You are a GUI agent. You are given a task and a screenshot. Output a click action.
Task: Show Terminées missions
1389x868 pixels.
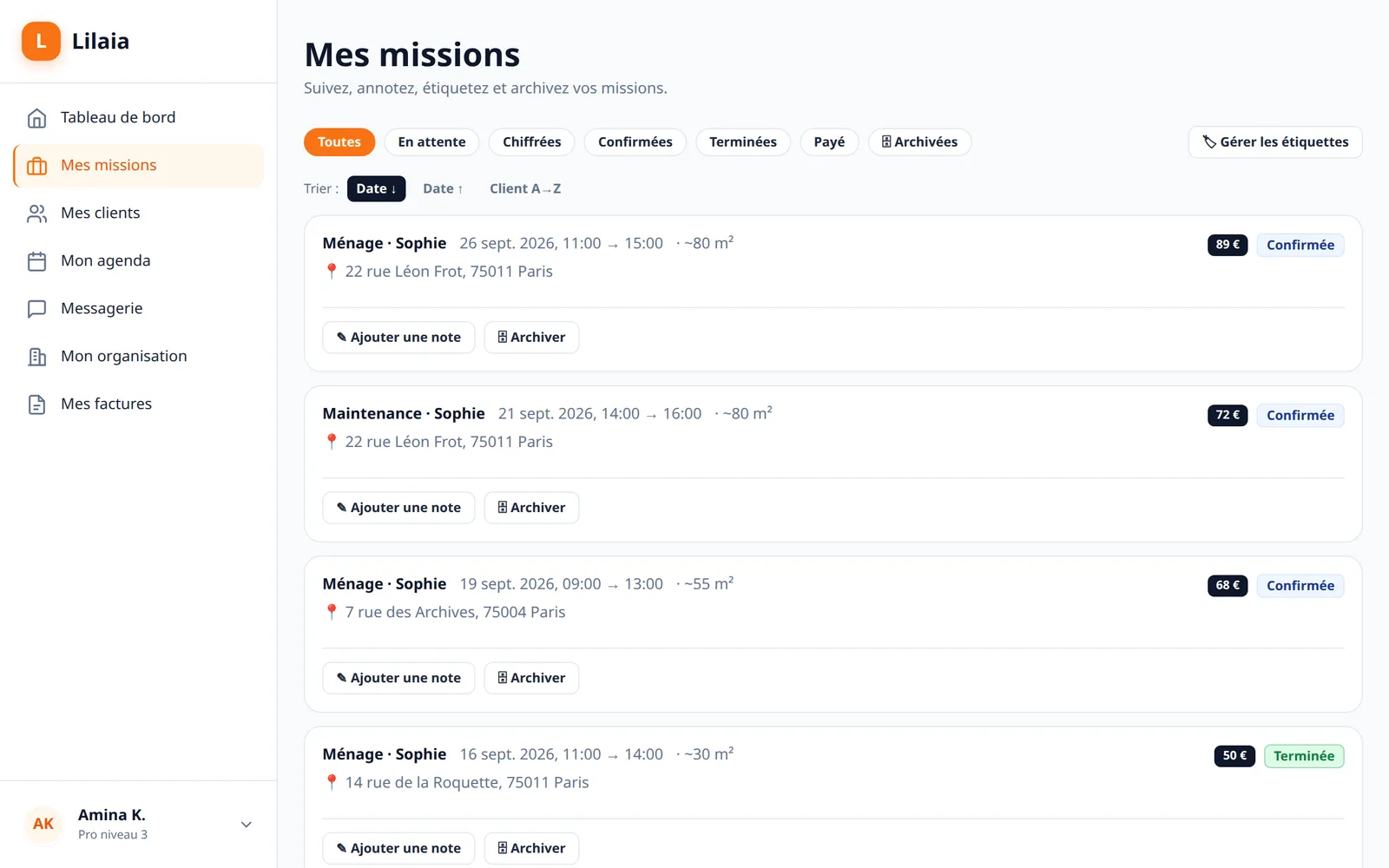tap(743, 142)
